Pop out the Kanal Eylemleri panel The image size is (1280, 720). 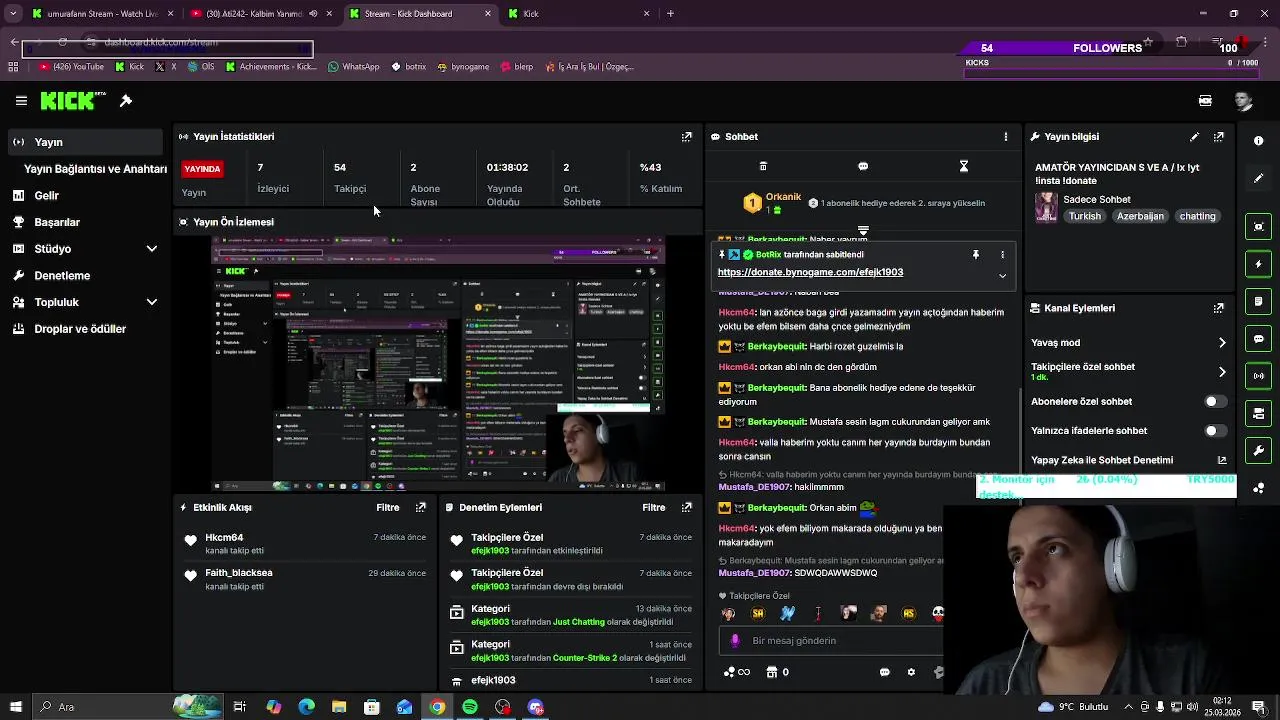pyautogui.click(x=1219, y=309)
